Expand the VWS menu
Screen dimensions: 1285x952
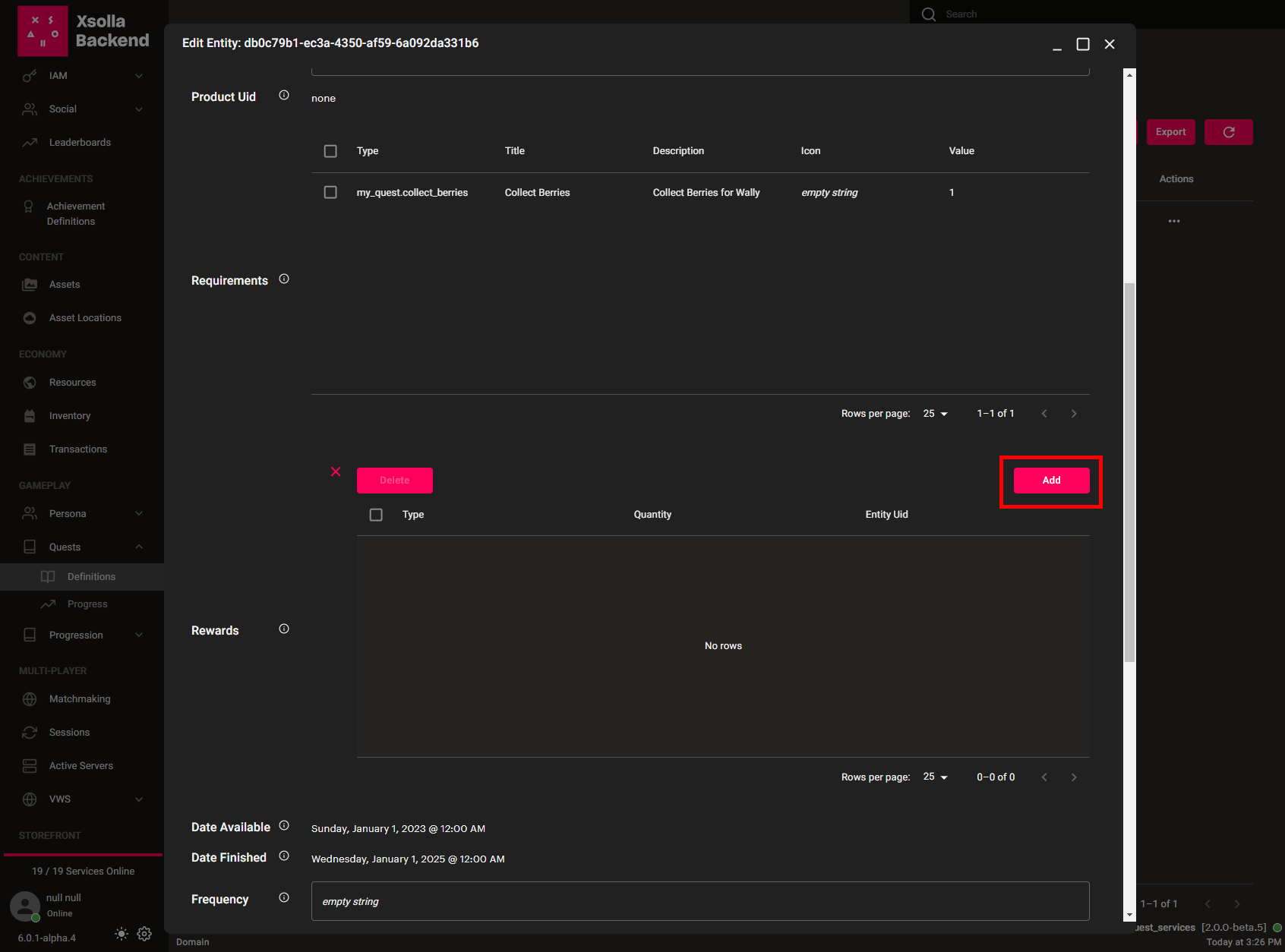pos(82,799)
